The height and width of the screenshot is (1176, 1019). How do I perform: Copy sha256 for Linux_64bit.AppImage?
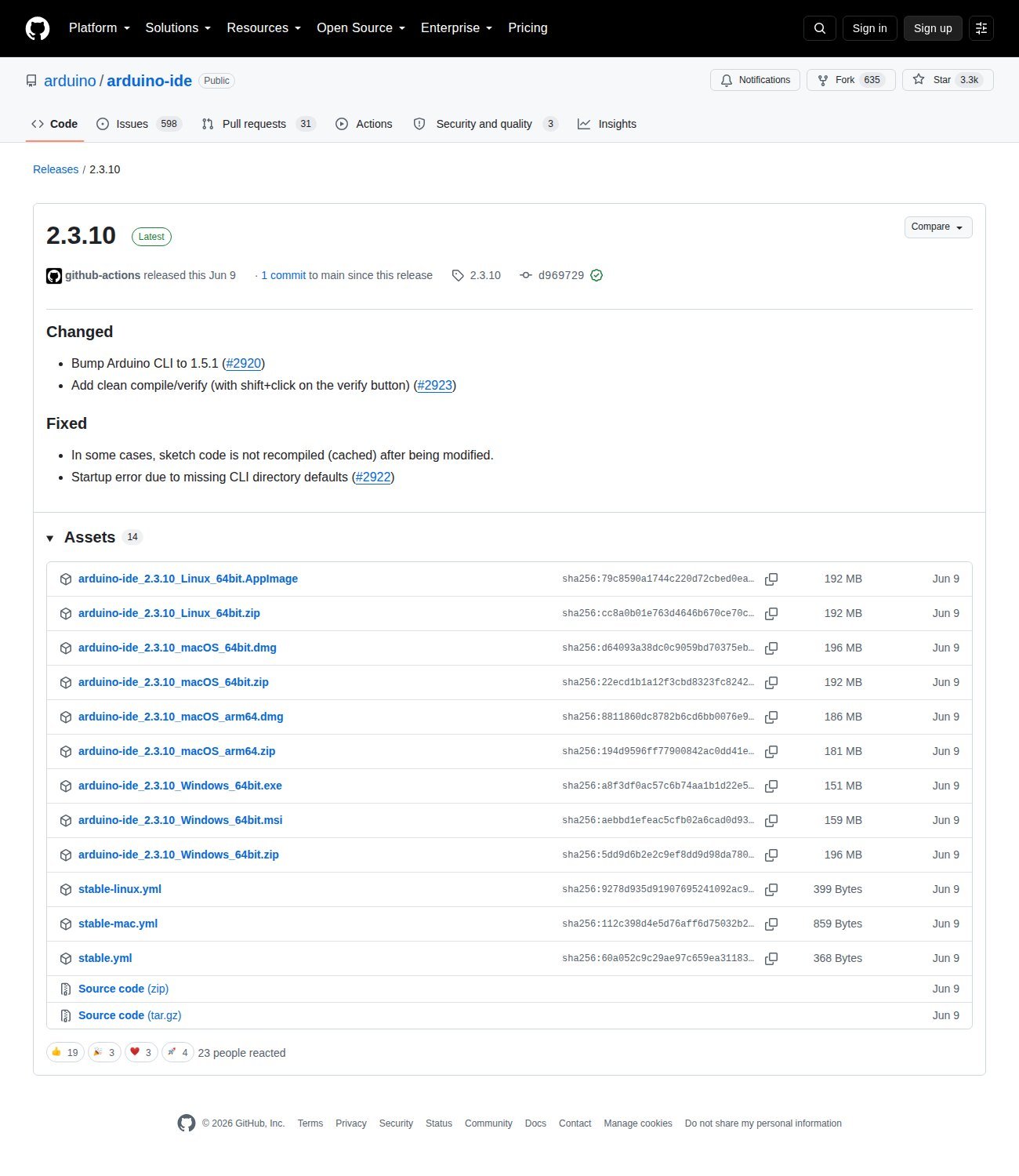point(771,579)
